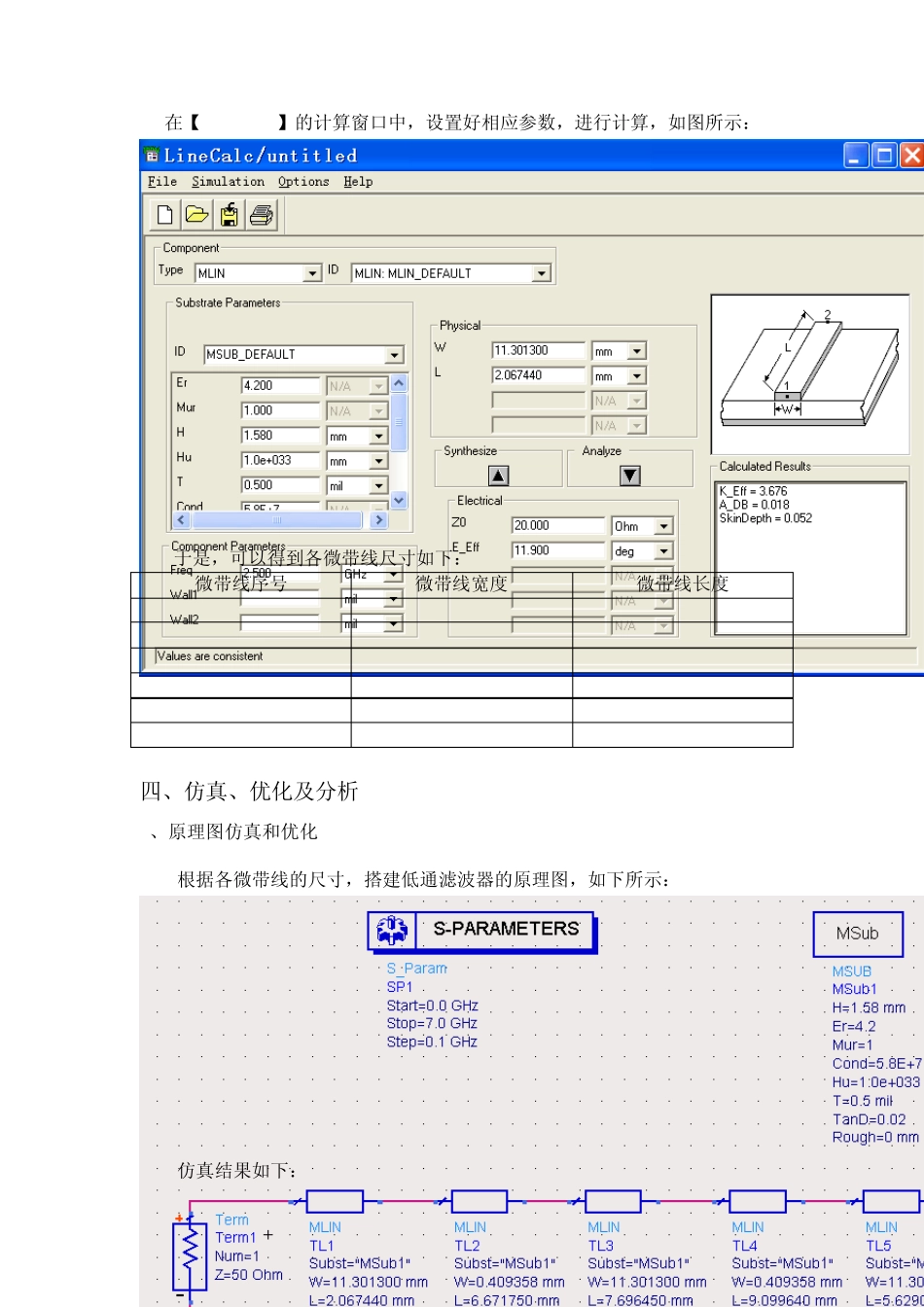This screenshot has width=924, height=1307.
Task: Click the '微带线宽度' table header
Action: point(461,583)
